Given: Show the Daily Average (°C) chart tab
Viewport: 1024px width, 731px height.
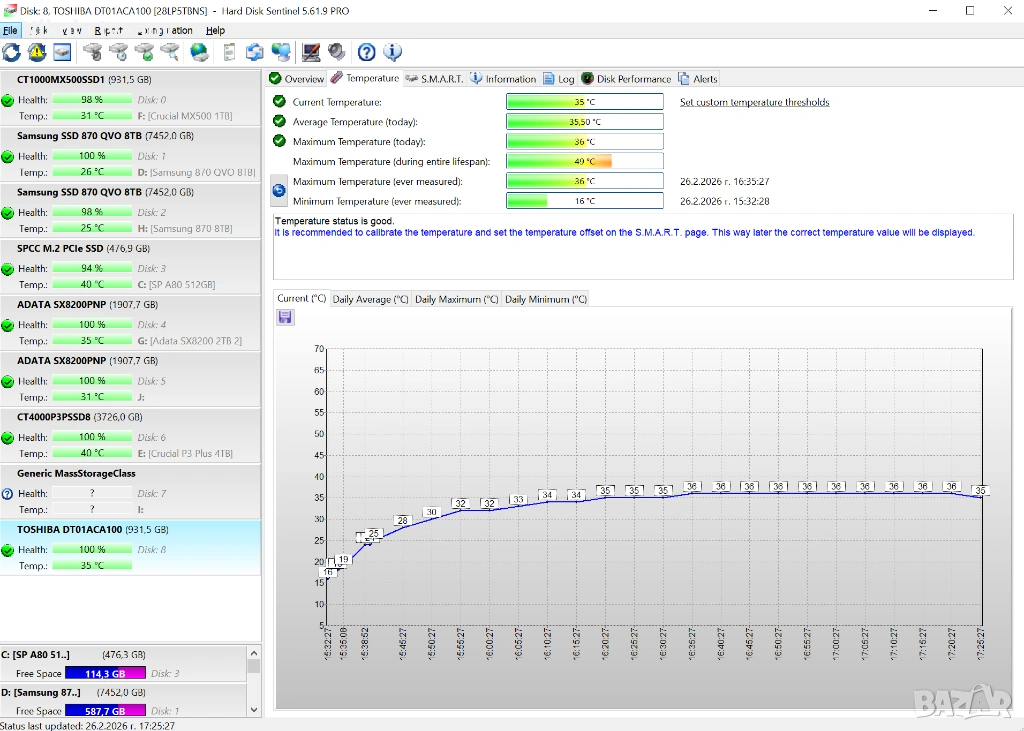Looking at the screenshot, I should (x=370, y=299).
